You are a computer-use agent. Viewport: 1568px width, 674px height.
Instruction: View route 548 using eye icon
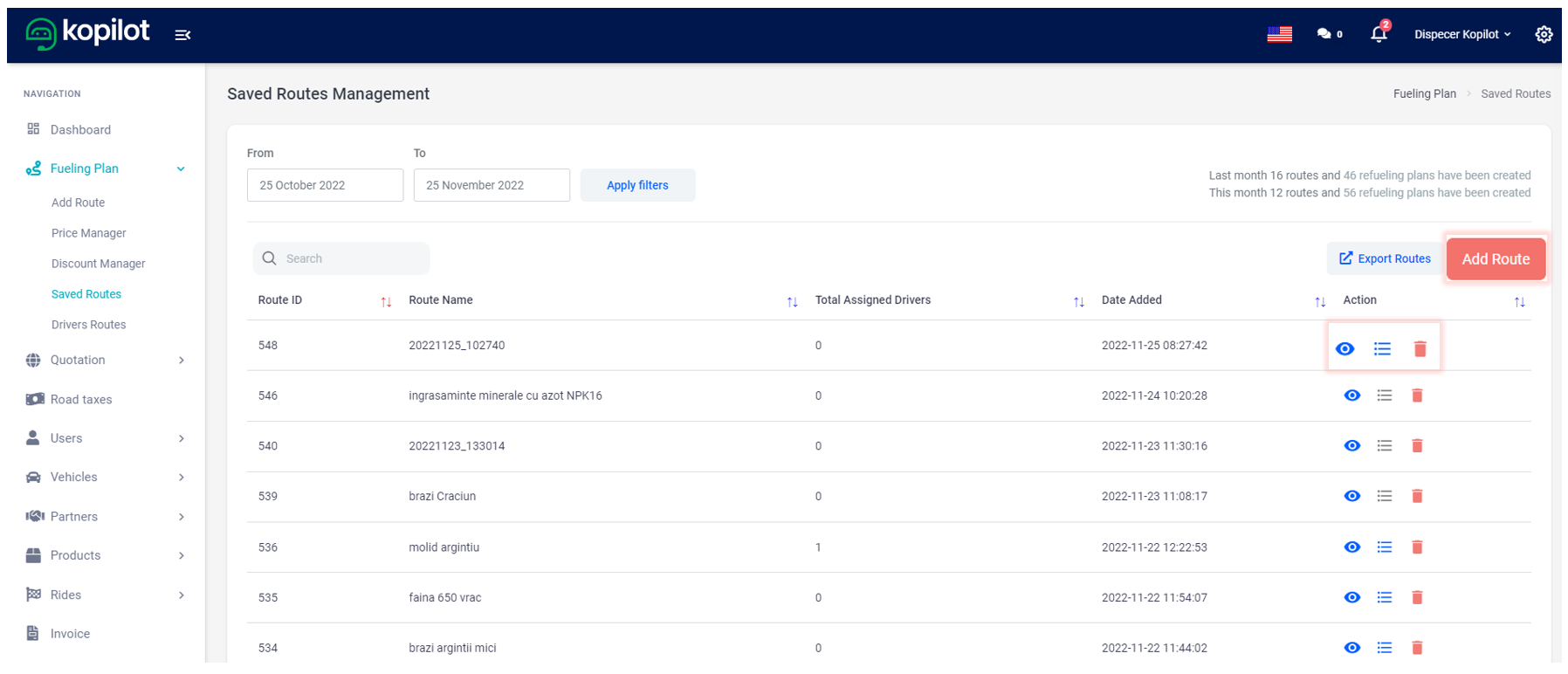pyautogui.click(x=1344, y=349)
